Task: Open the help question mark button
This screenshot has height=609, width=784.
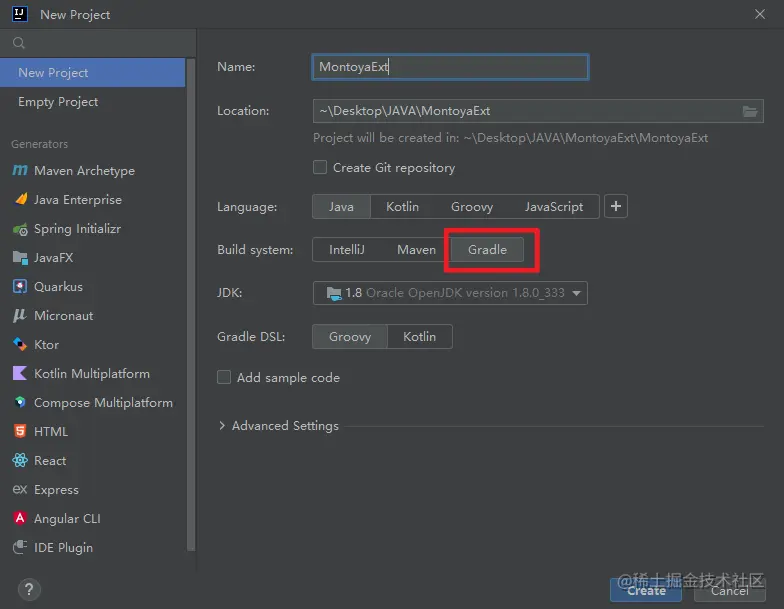Action: tap(29, 590)
